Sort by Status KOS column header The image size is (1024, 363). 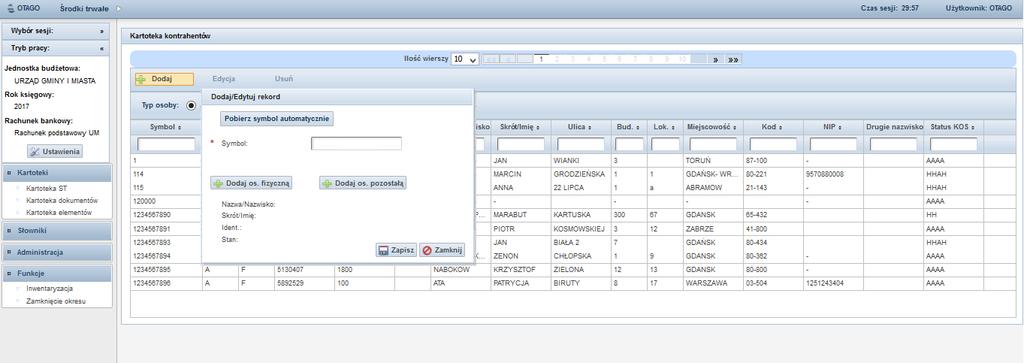[953, 127]
